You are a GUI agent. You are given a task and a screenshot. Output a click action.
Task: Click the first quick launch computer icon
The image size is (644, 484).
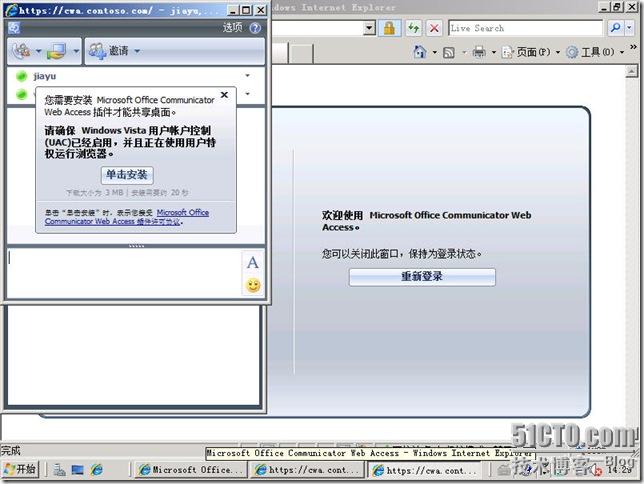59,470
